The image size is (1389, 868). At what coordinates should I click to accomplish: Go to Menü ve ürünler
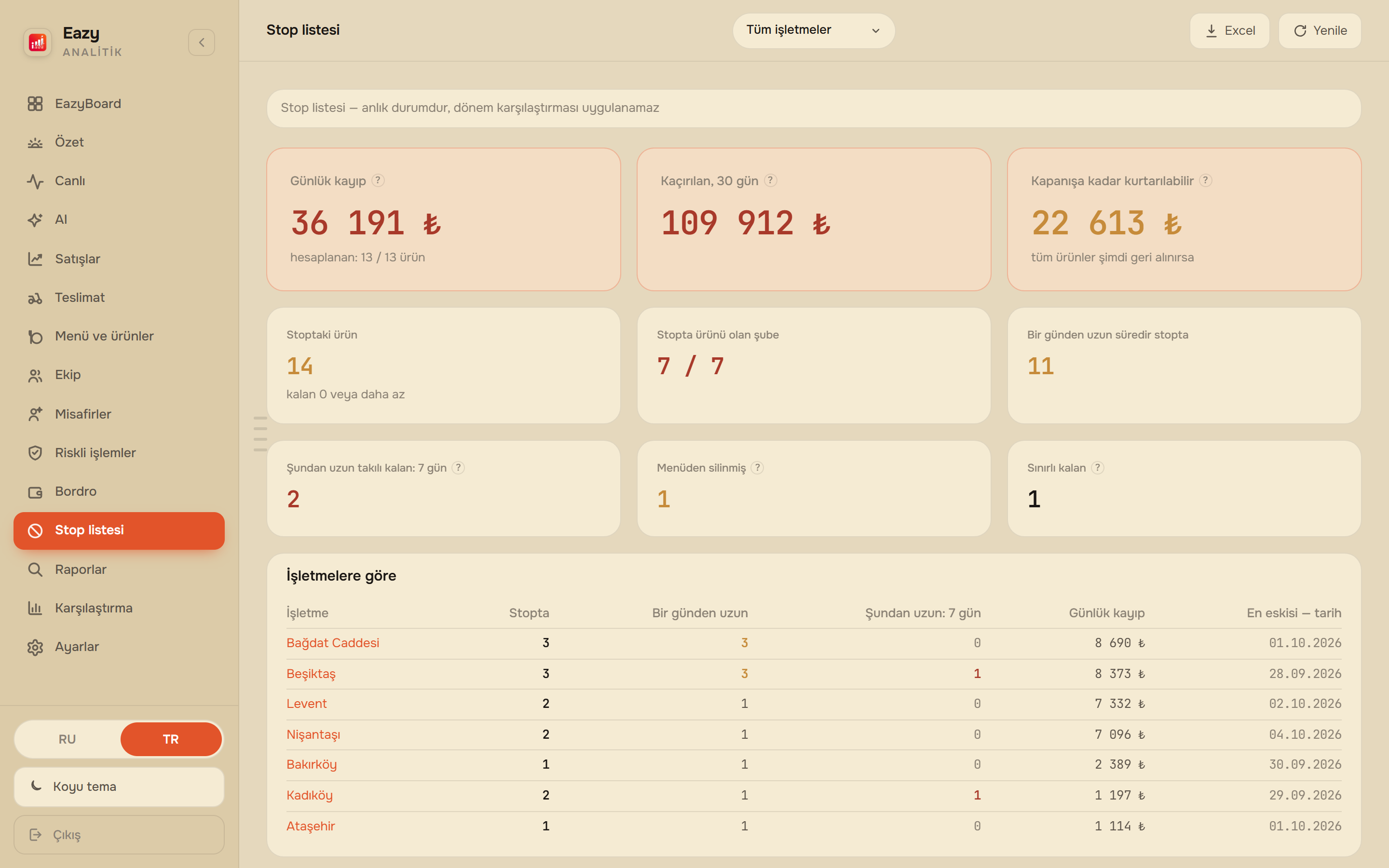pos(119,336)
